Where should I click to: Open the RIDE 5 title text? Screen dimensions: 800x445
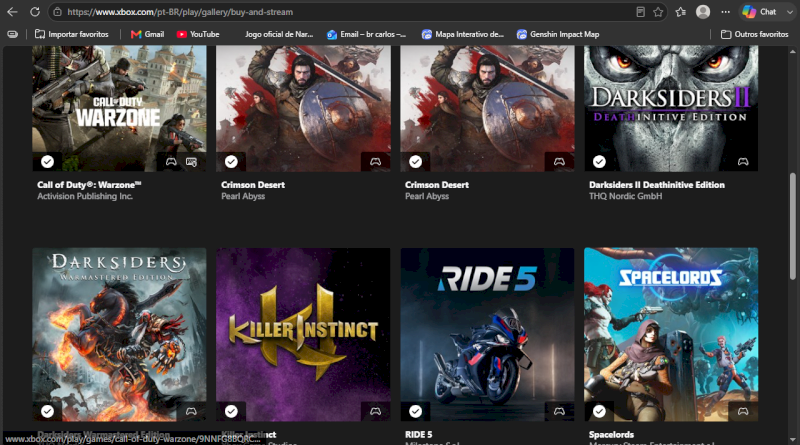[x=418, y=435]
